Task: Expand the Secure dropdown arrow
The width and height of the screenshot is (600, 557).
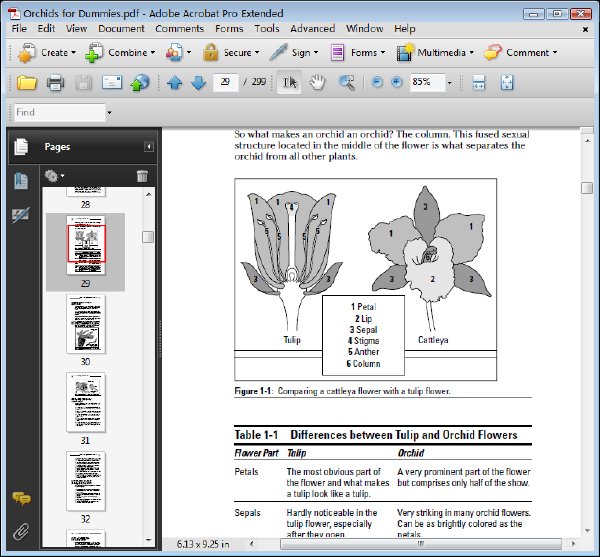Action: point(257,53)
